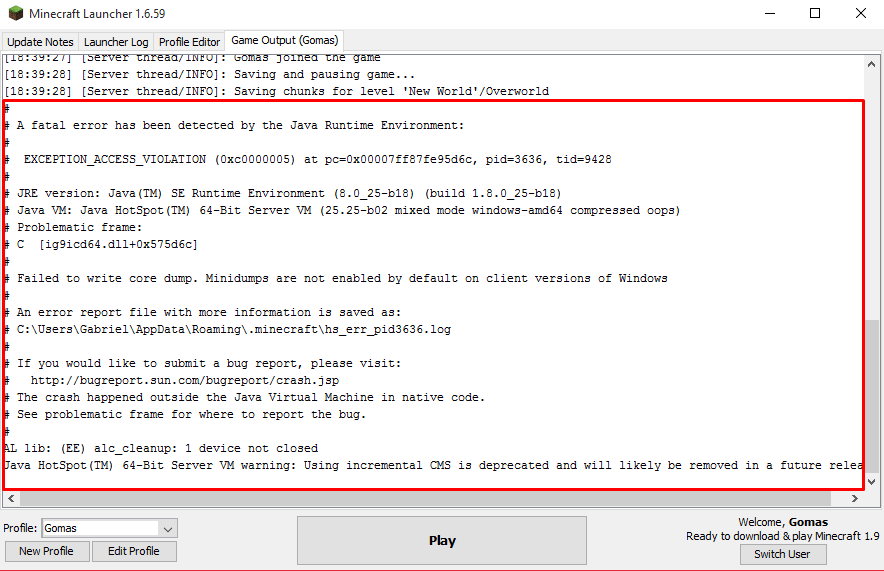The image size is (884, 571).
Task: Click the horizontal scrollbar thumb
Action: click(x=426, y=498)
